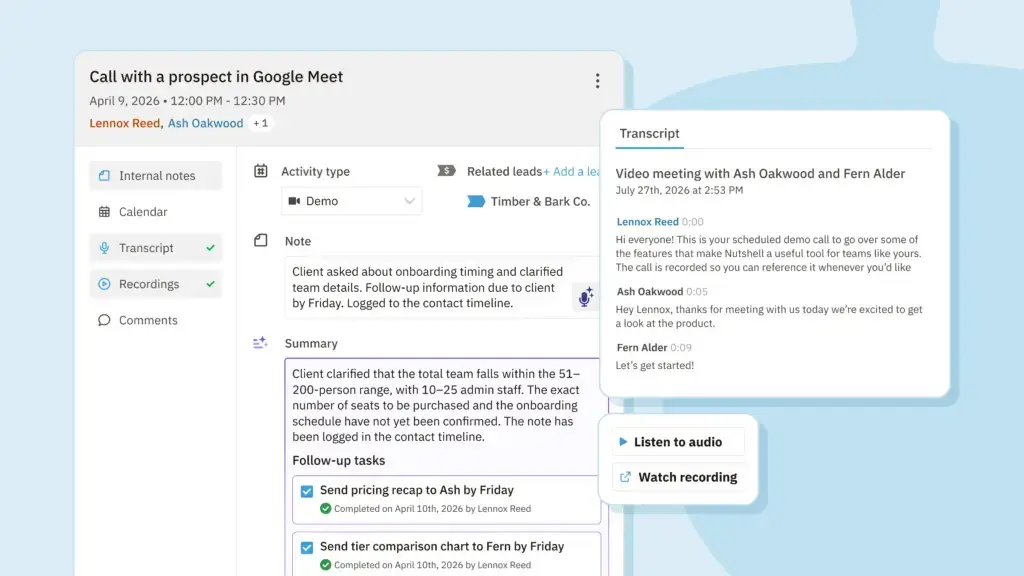This screenshot has width=1024, height=576.
Task: Click the video camera icon beside Demo
Action: 295,201
